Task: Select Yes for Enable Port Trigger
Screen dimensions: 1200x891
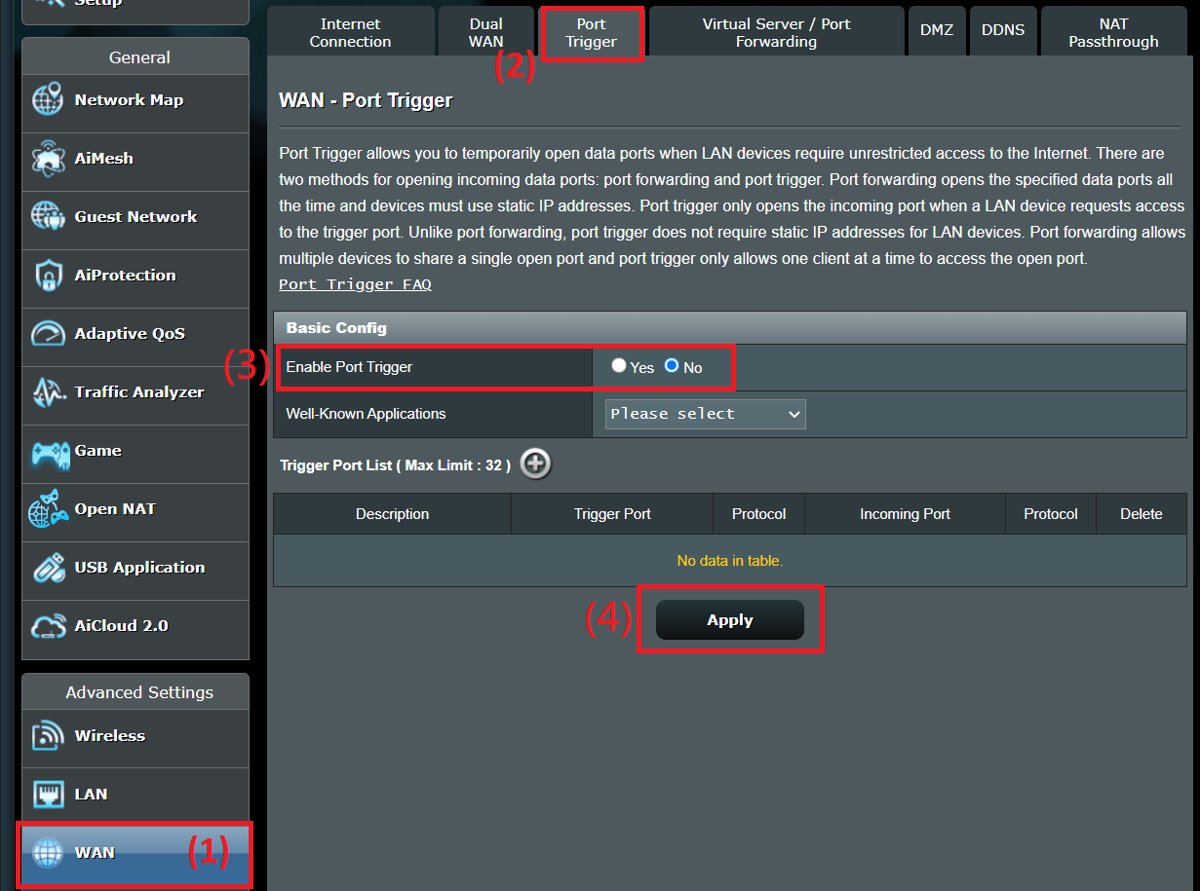Action: tap(619, 366)
